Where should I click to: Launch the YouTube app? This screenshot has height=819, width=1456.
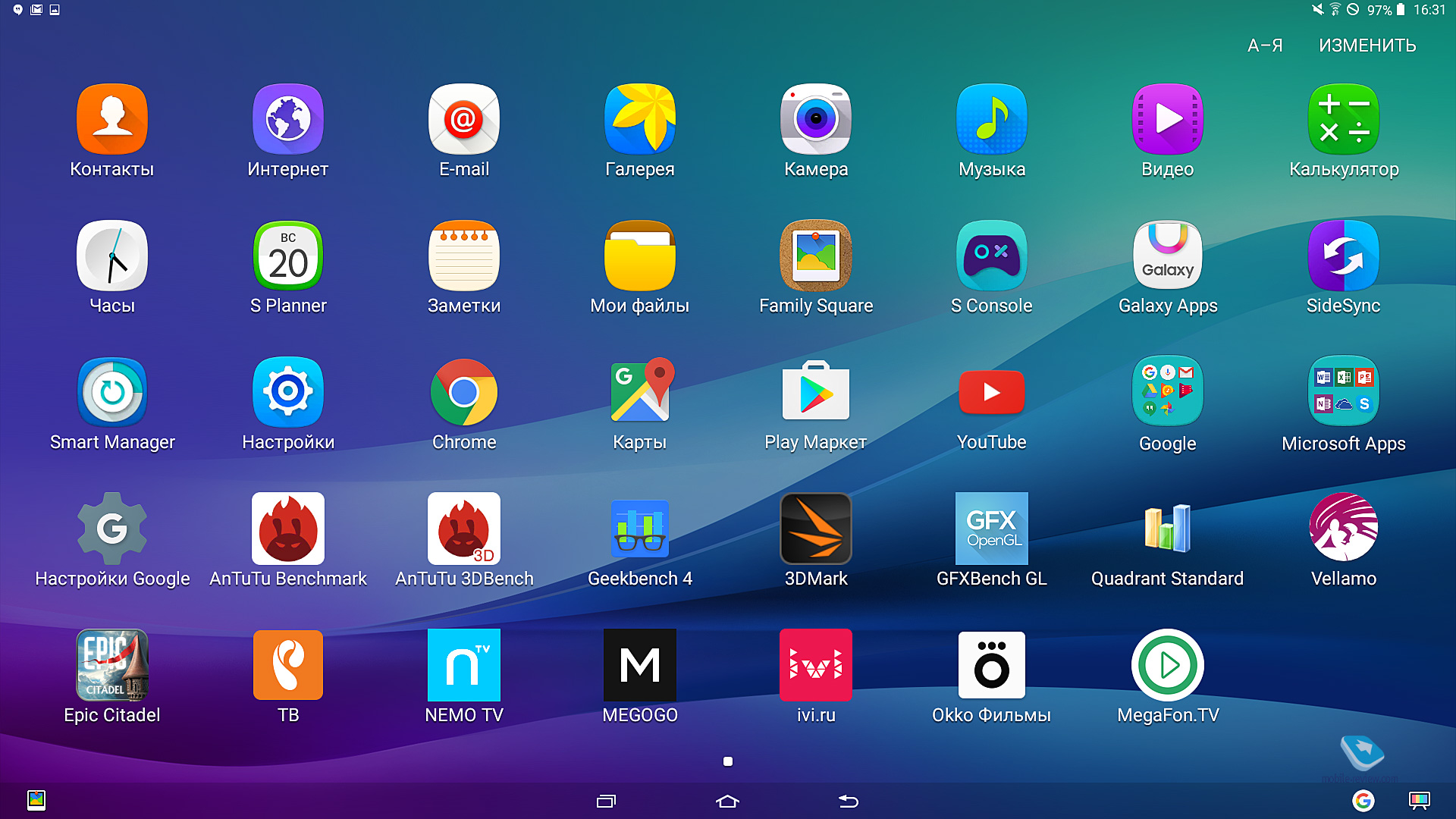[992, 393]
